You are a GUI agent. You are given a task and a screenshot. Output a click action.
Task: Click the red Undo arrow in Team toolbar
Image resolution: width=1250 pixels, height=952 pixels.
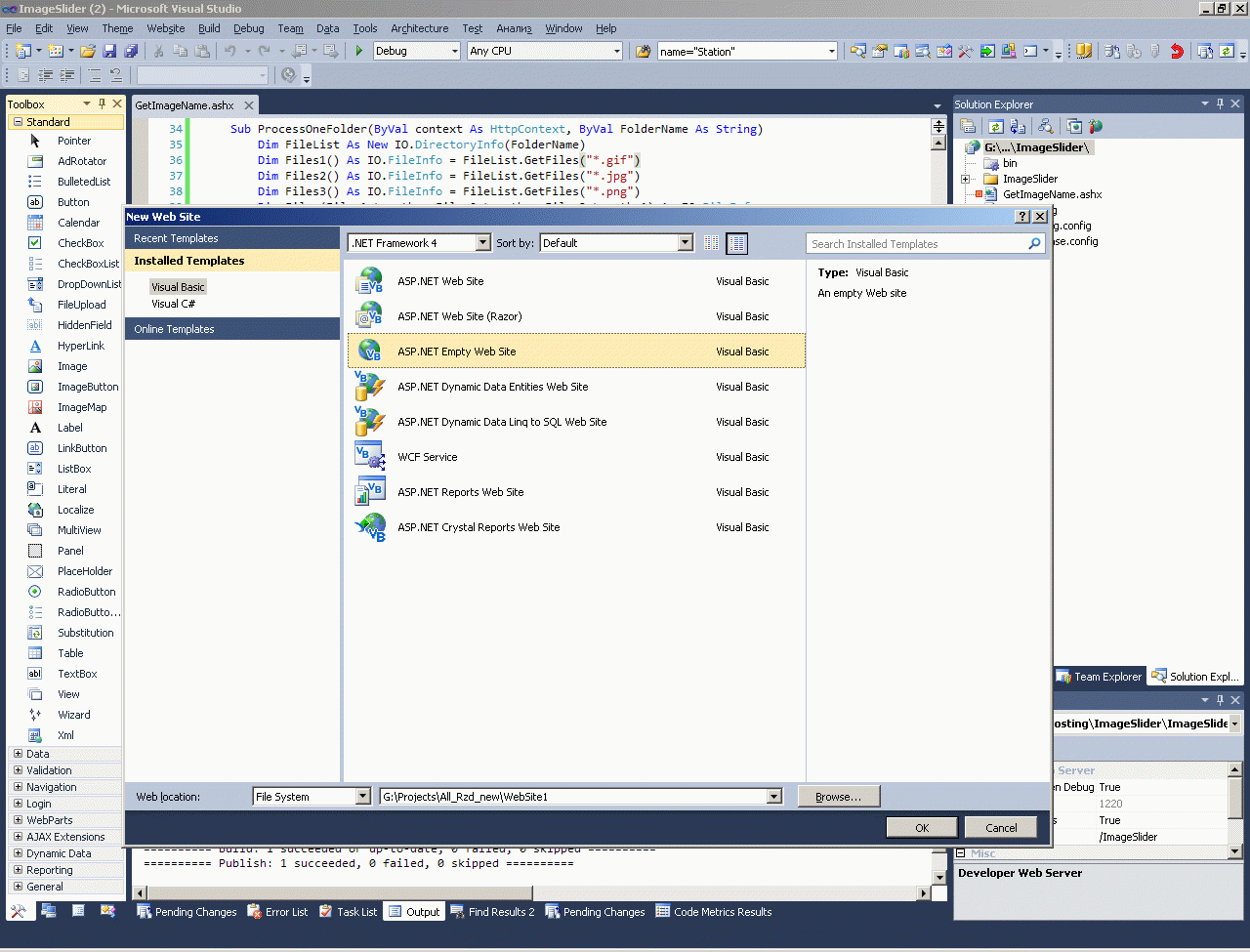pos(1177,51)
